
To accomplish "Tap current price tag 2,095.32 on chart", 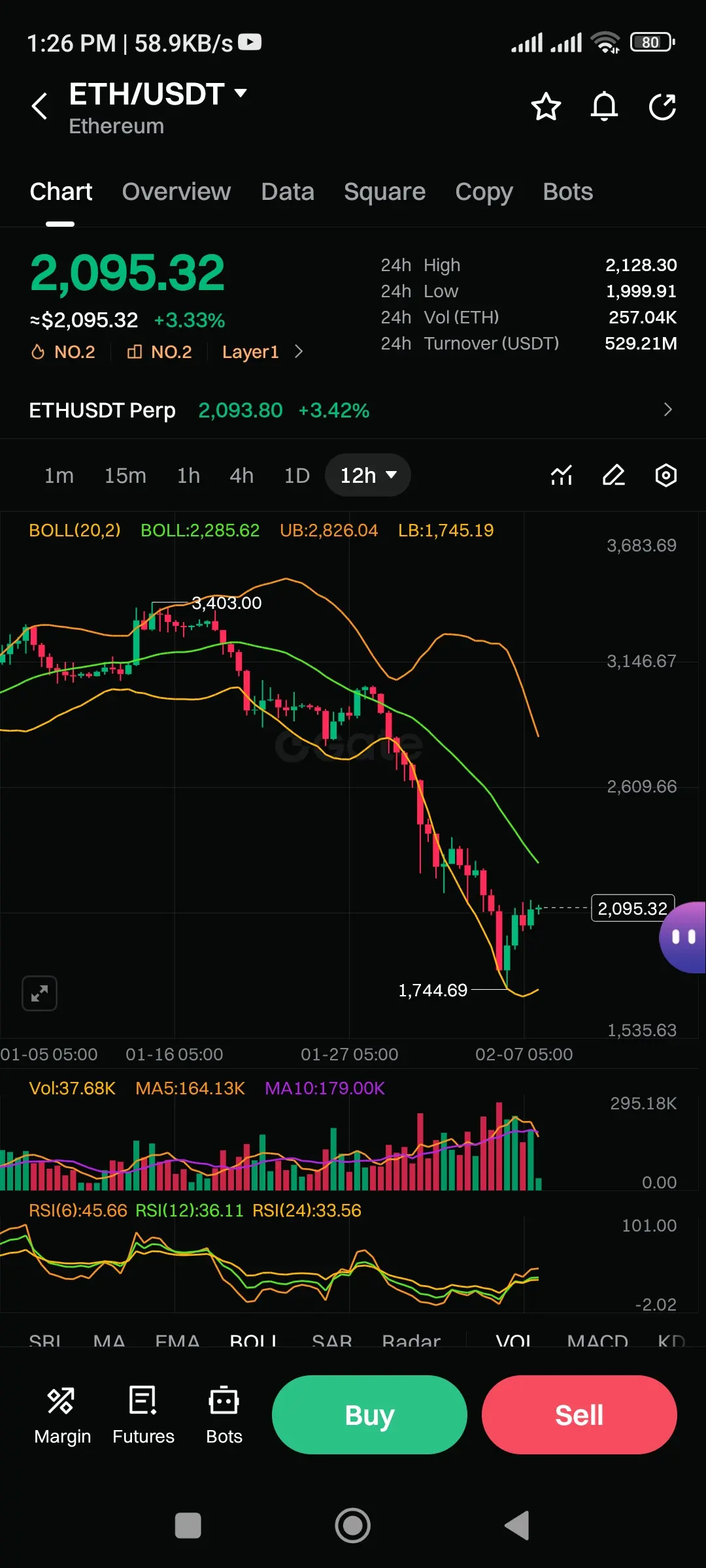I will (632, 908).
